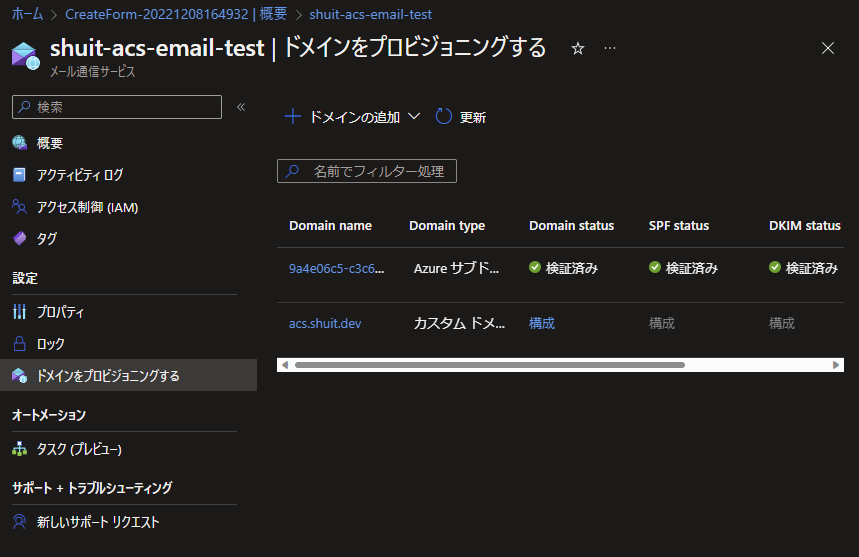Close the blade with the X

[828, 48]
